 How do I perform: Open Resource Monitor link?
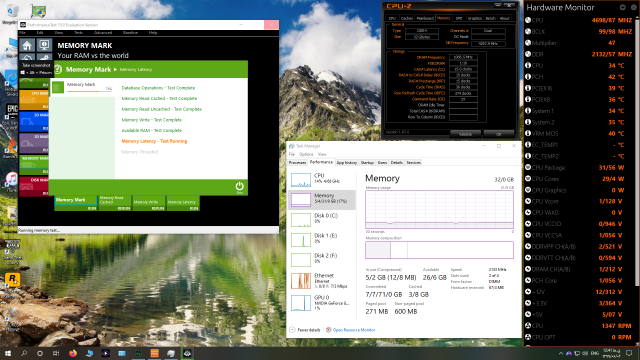click(353, 330)
